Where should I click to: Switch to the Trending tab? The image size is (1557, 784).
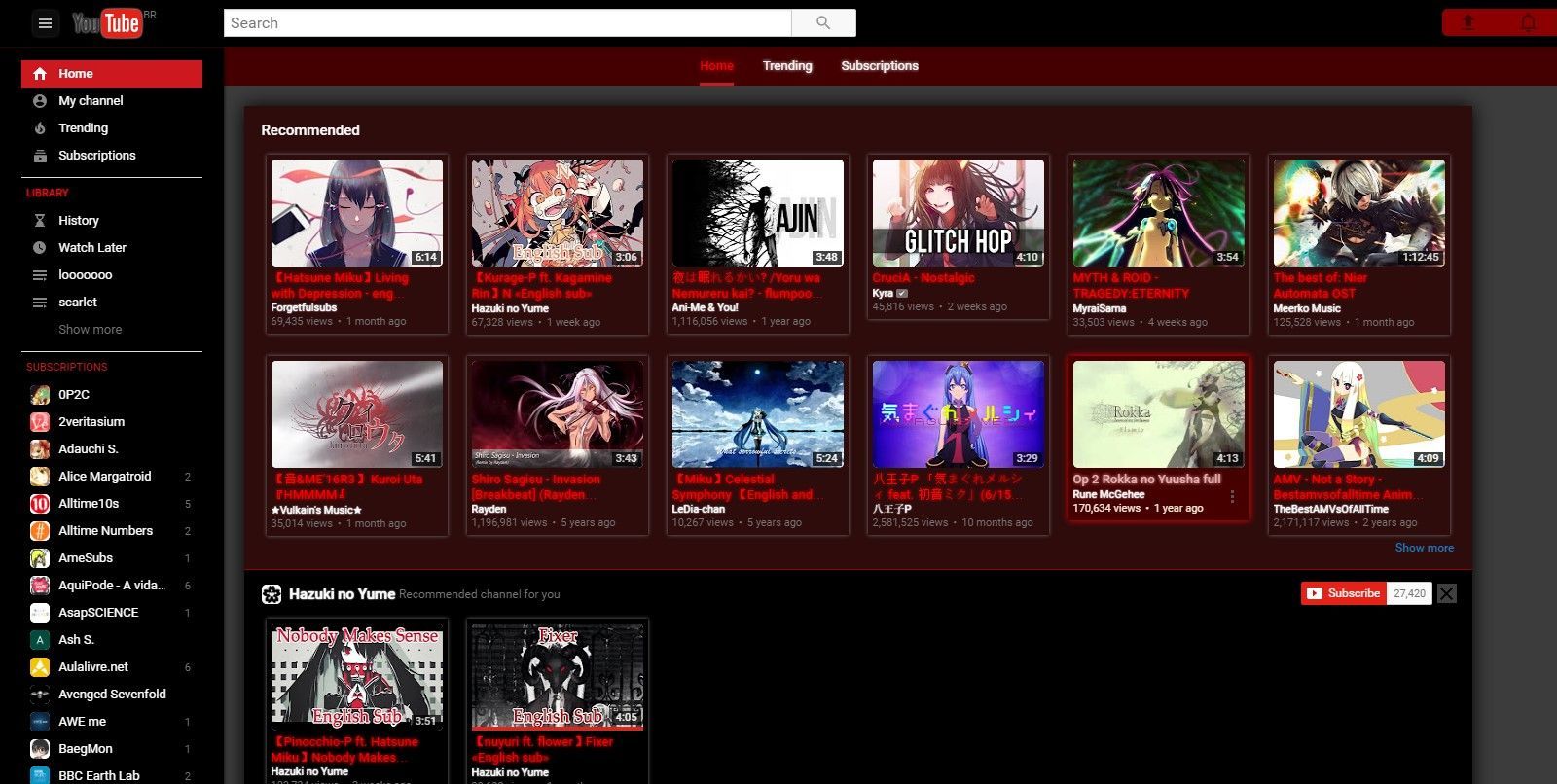click(x=787, y=66)
